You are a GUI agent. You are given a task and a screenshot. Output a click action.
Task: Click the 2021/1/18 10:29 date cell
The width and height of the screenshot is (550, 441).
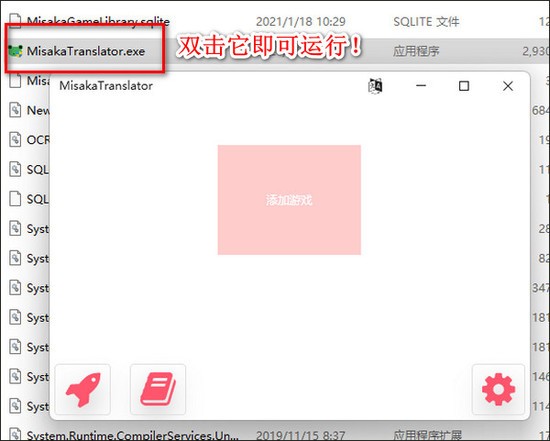click(301, 22)
